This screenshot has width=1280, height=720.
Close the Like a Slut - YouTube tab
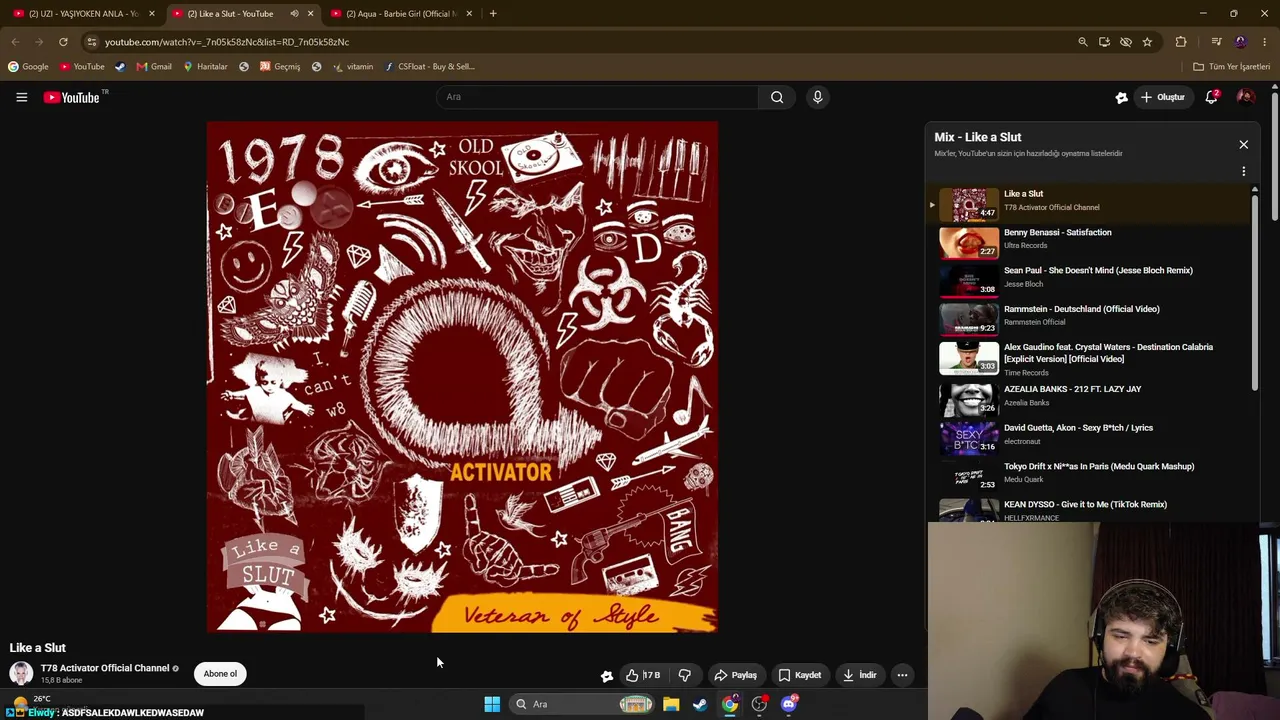310,14
